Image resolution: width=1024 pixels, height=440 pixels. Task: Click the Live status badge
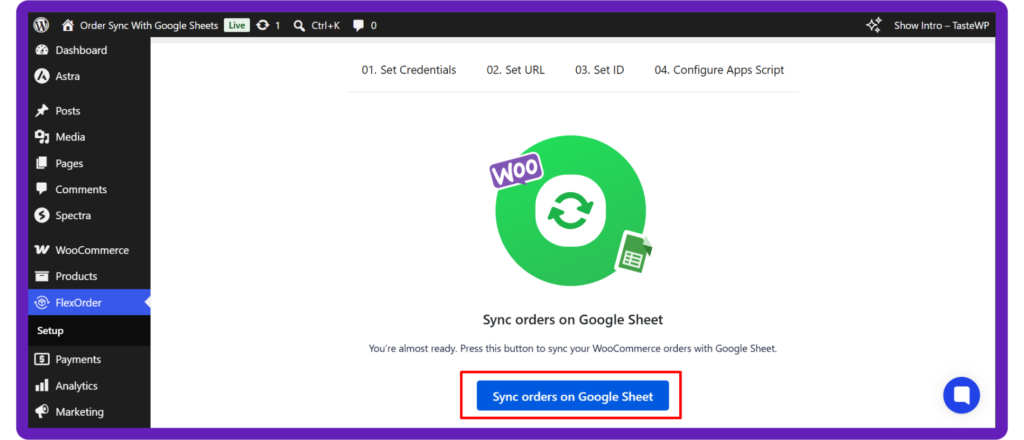pyautogui.click(x=236, y=25)
